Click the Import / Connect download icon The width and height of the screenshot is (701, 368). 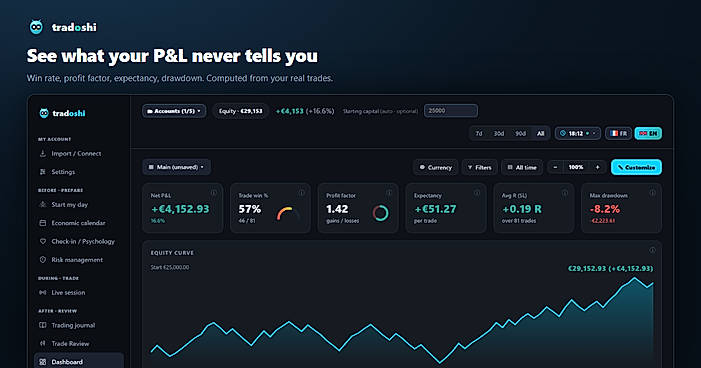[x=43, y=153]
